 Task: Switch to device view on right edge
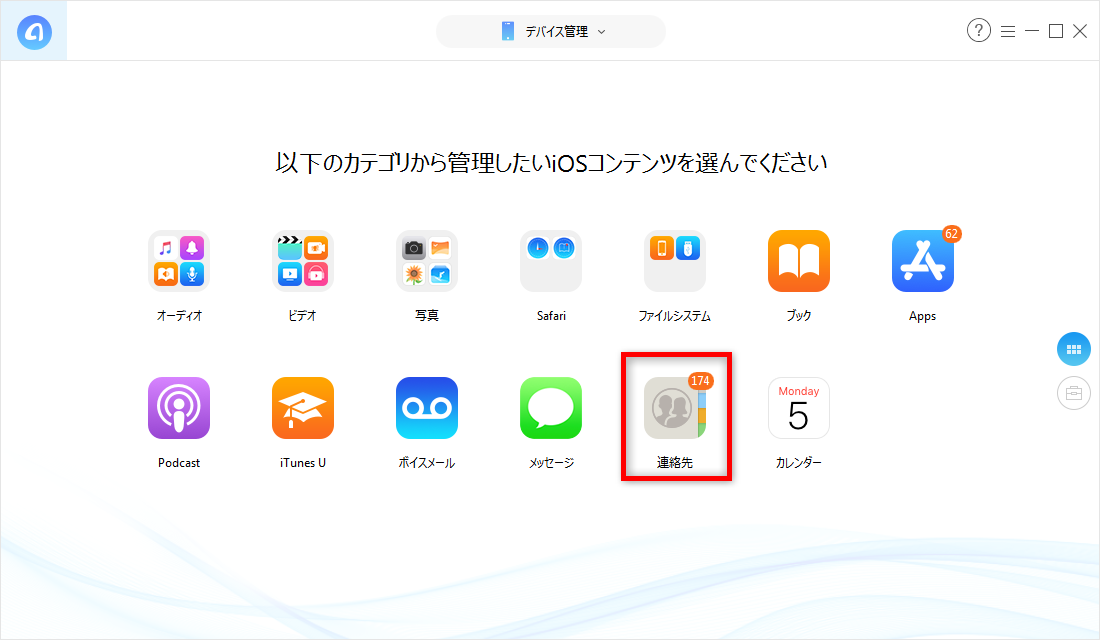coord(1073,393)
